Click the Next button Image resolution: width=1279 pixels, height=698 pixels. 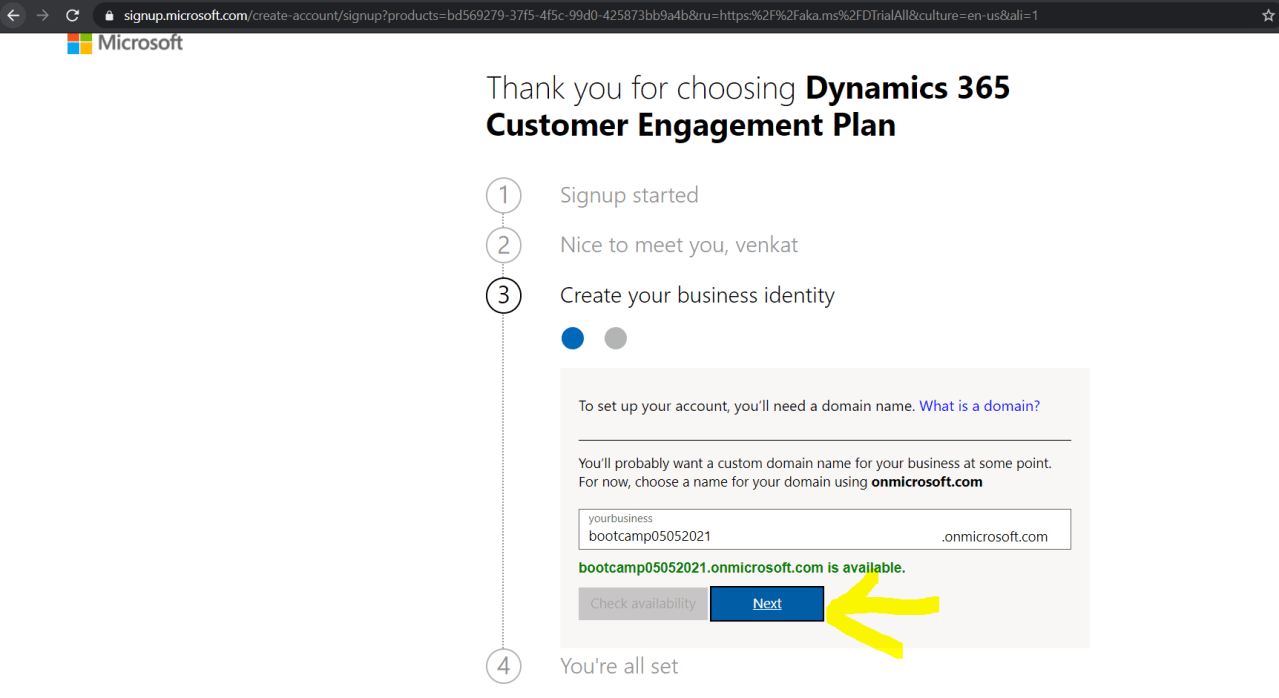(x=767, y=604)
